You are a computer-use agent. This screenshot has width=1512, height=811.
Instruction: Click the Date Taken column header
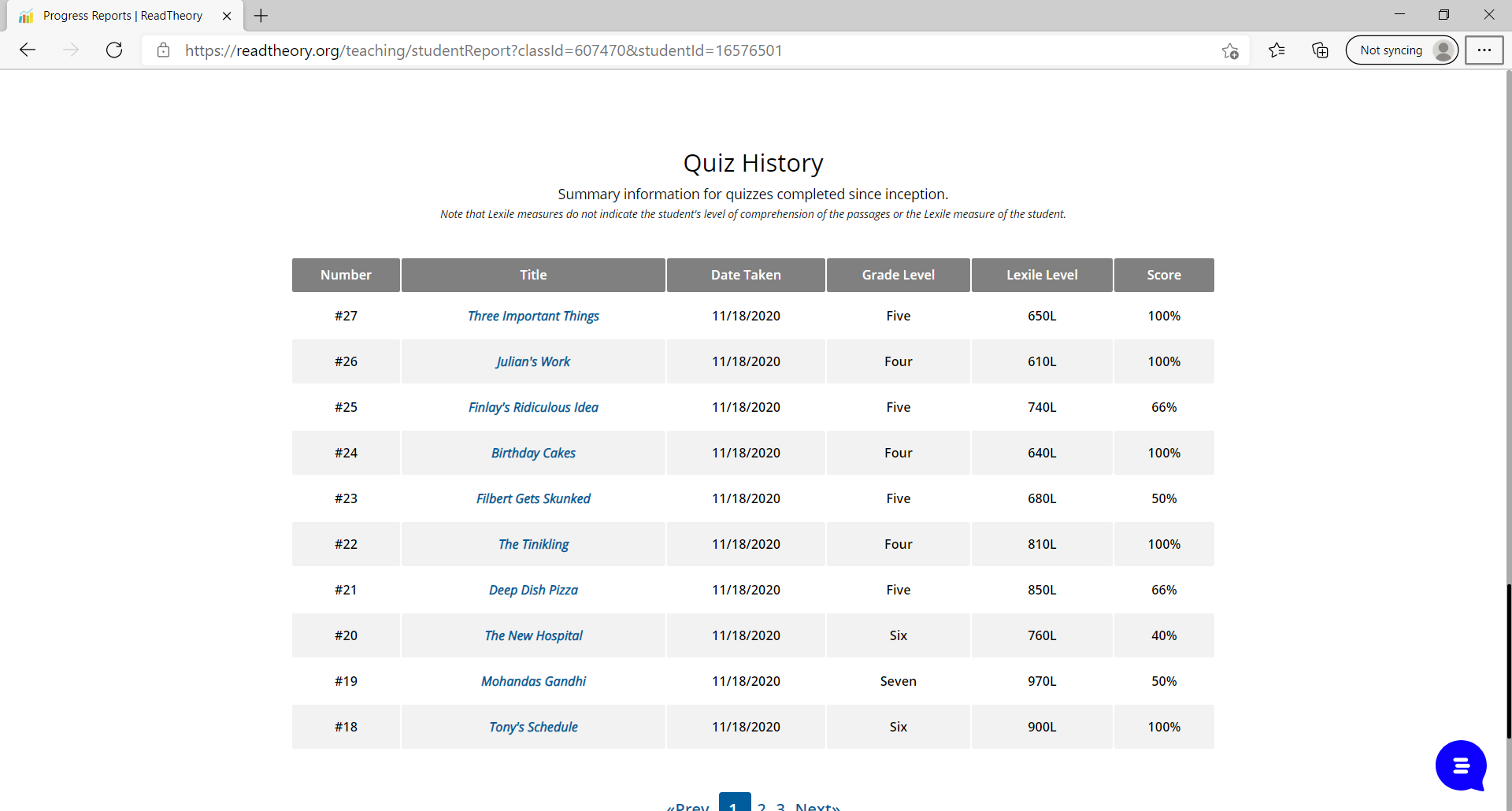pos(746,275)
